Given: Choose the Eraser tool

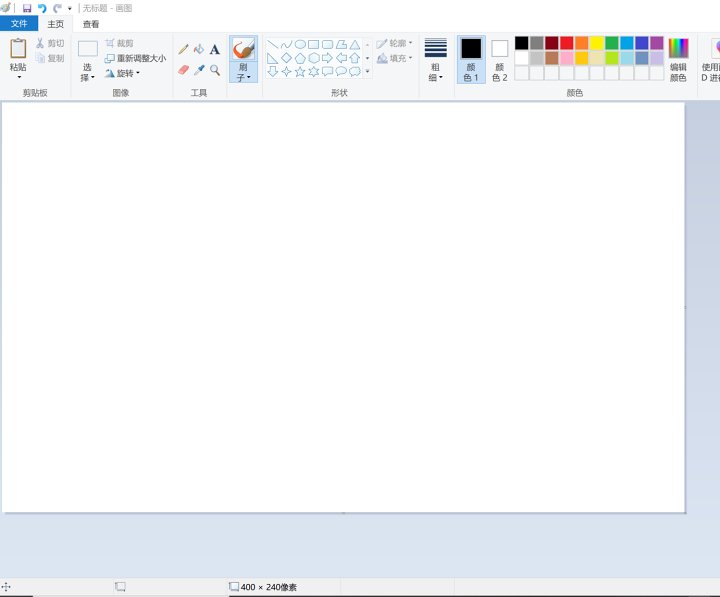Looking at the screenshot, I should 183,70.
